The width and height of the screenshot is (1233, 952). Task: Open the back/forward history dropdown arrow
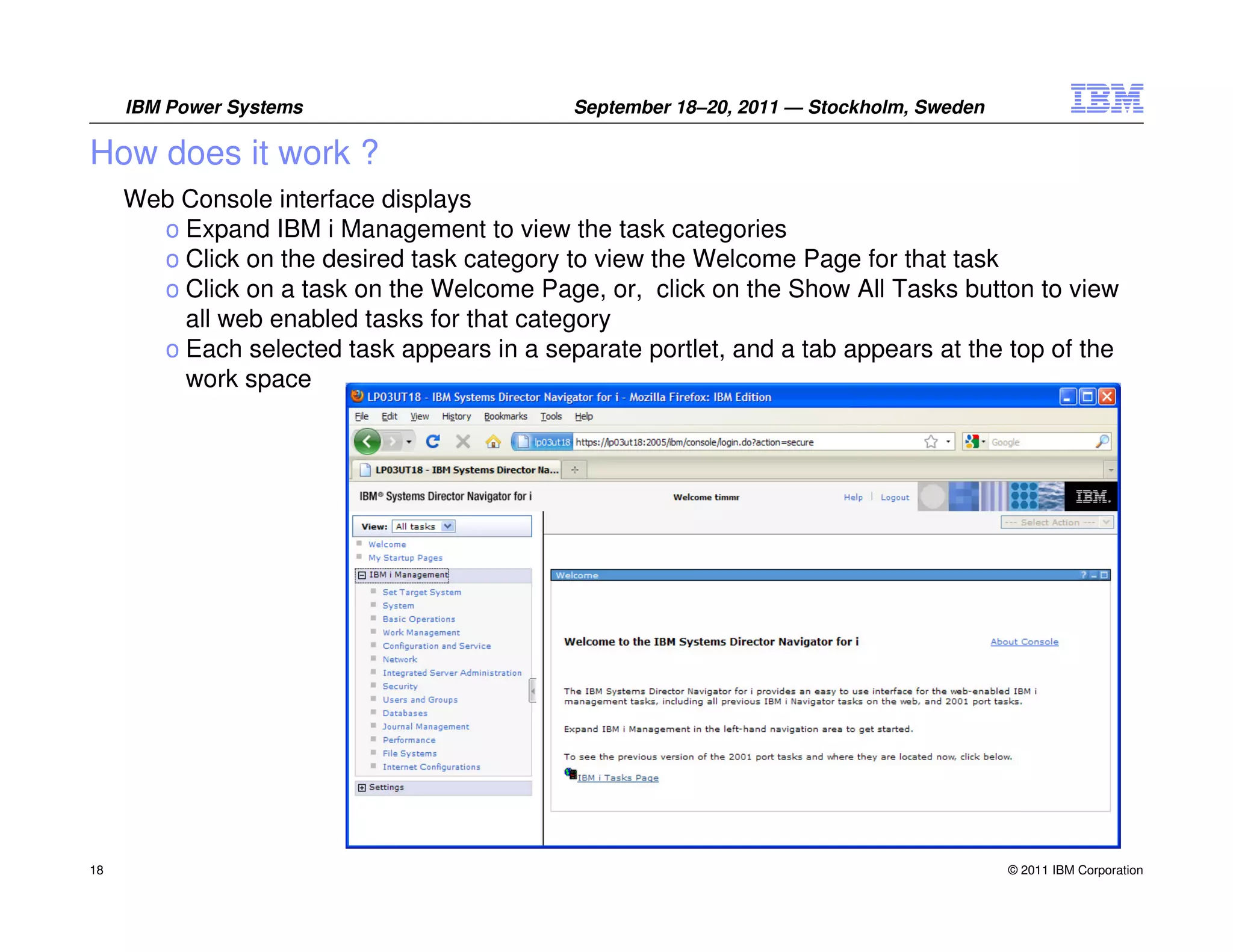(x=409, y=442)
